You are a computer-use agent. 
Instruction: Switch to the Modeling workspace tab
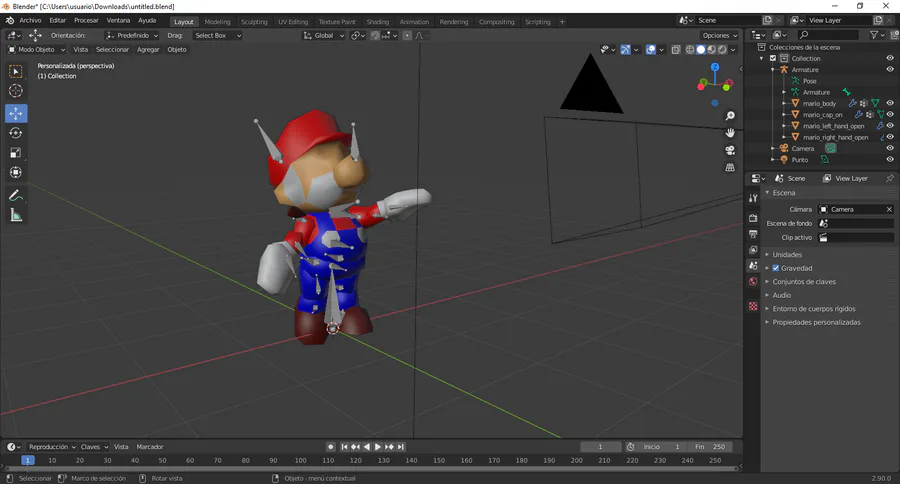(x=217, y=22)
